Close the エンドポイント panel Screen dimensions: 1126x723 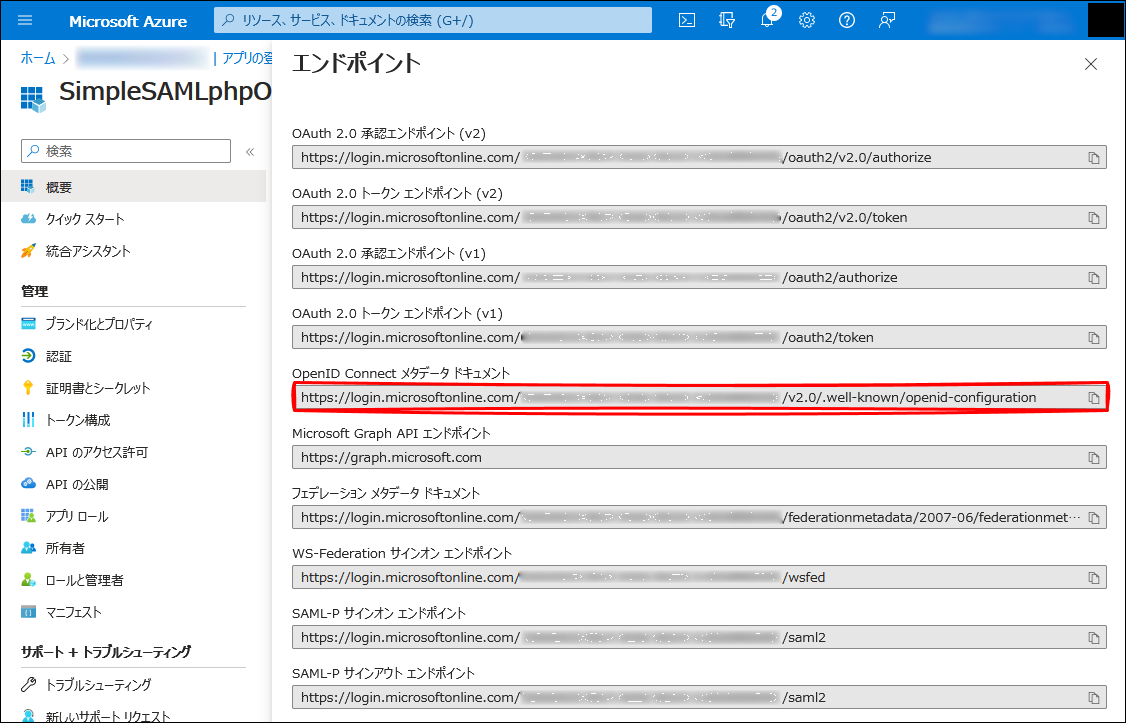tap(1091, 64)
